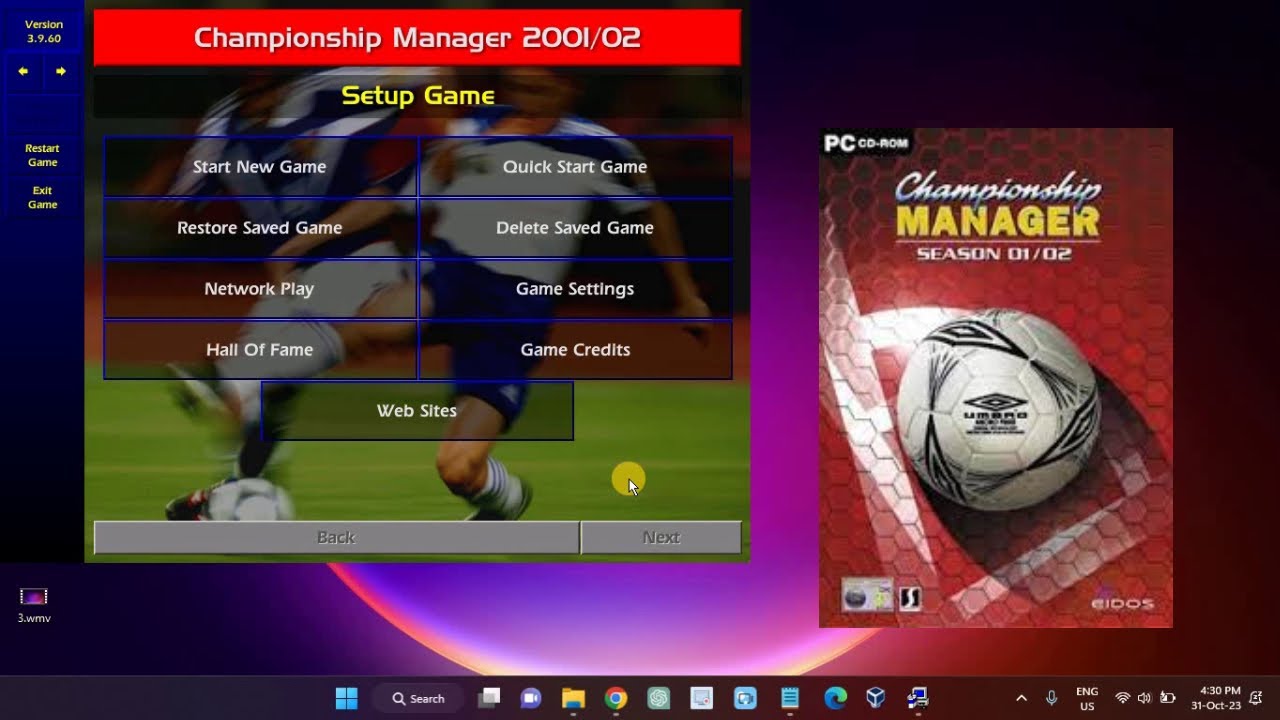Viewport: 1280px width, 720px height.
Task: Click Exit Game in the sidebar
Action: [x=42, y=197]
